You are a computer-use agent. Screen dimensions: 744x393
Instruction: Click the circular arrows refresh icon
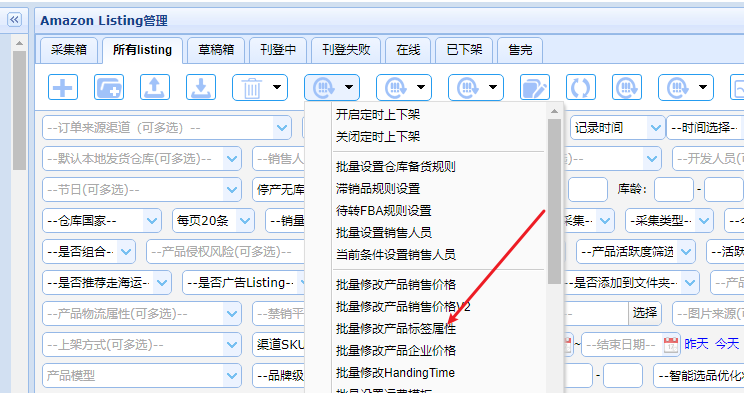(x=581, y=87)
